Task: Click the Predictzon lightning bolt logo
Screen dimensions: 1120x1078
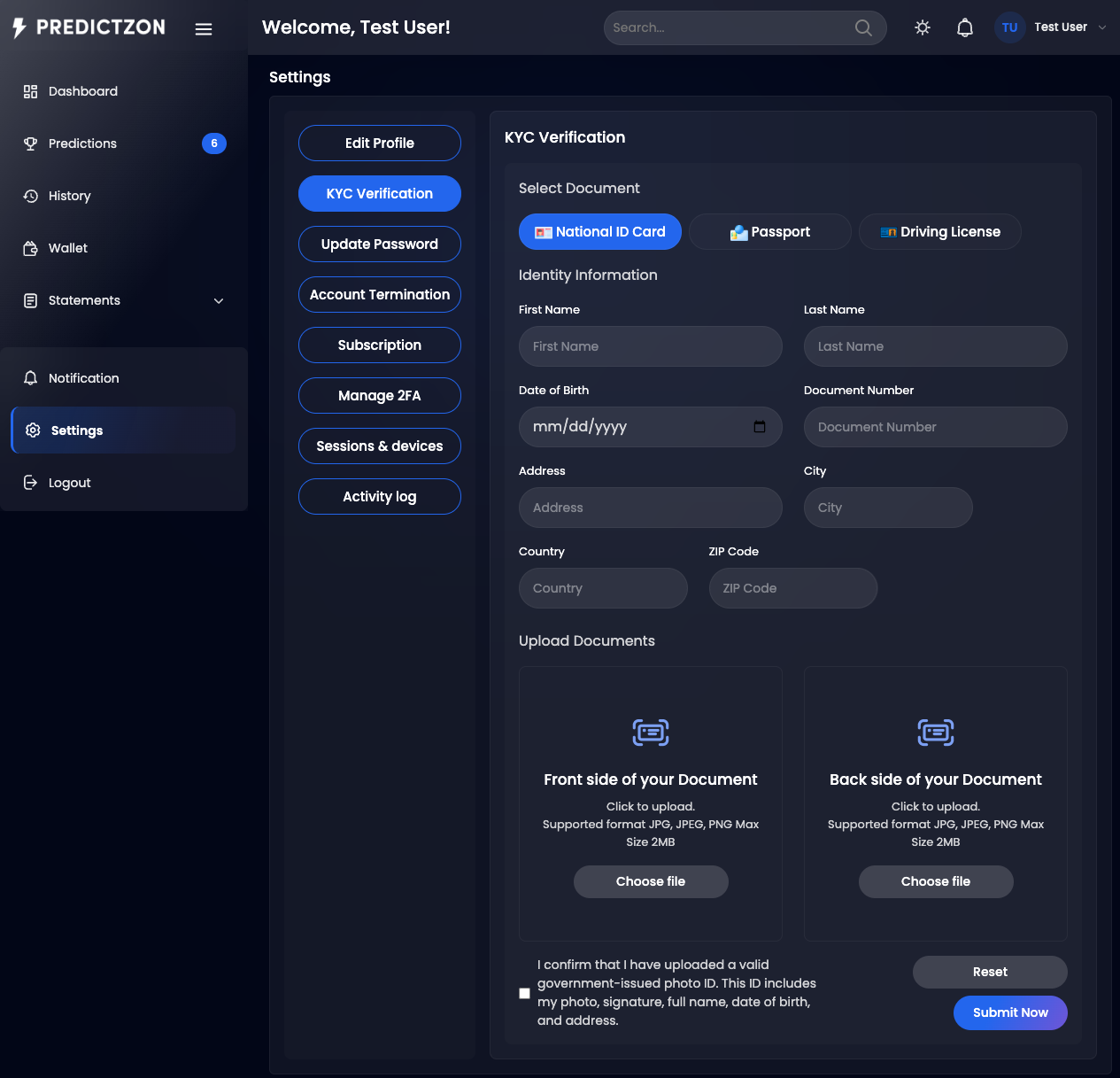Action: tap(19, 27)
